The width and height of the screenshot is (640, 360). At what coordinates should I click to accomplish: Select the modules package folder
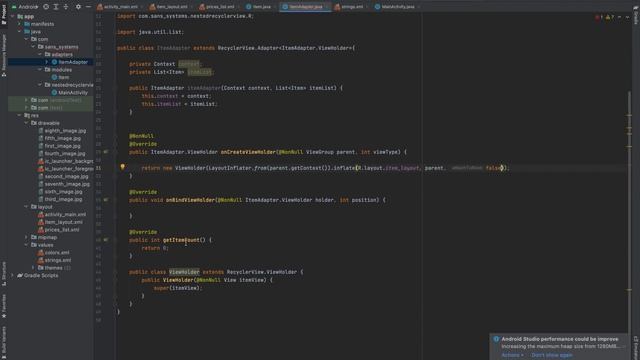[58, 70]
